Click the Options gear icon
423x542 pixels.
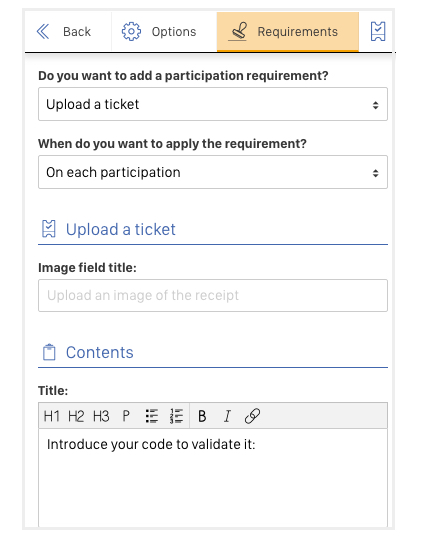click(x=131, y=32)
